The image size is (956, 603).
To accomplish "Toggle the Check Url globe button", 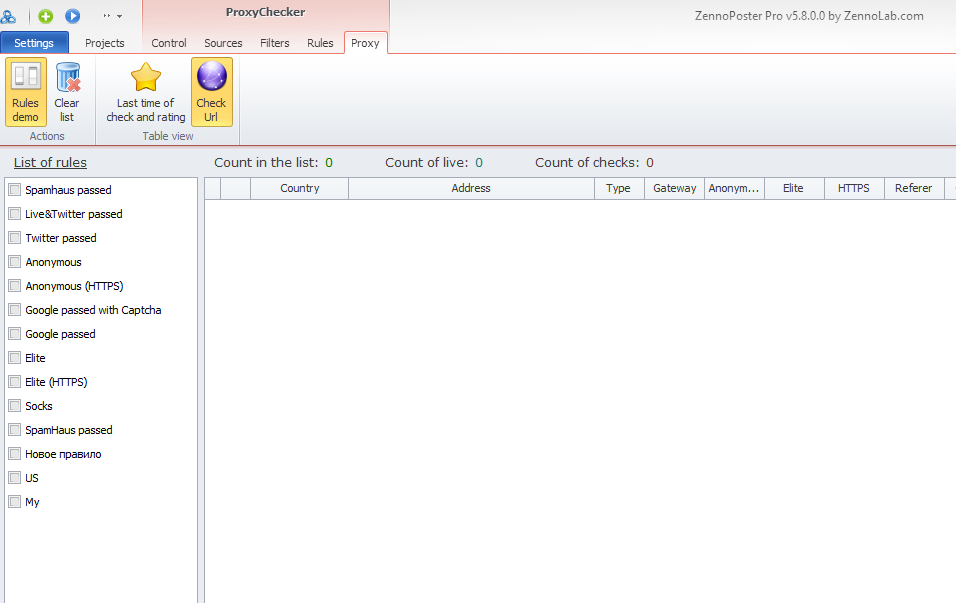I will [211, 92].
